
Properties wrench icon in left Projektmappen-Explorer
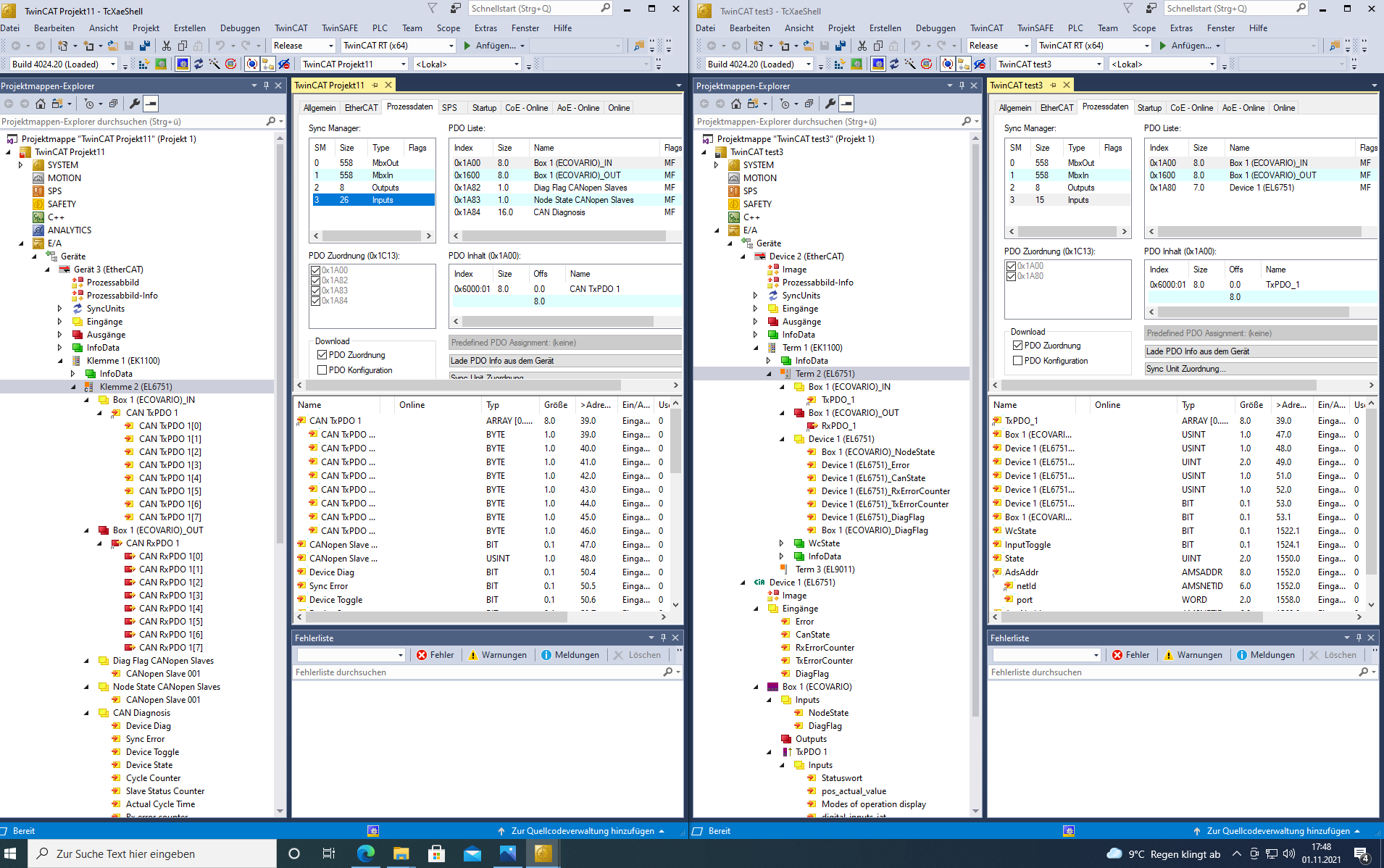point(135,104)
